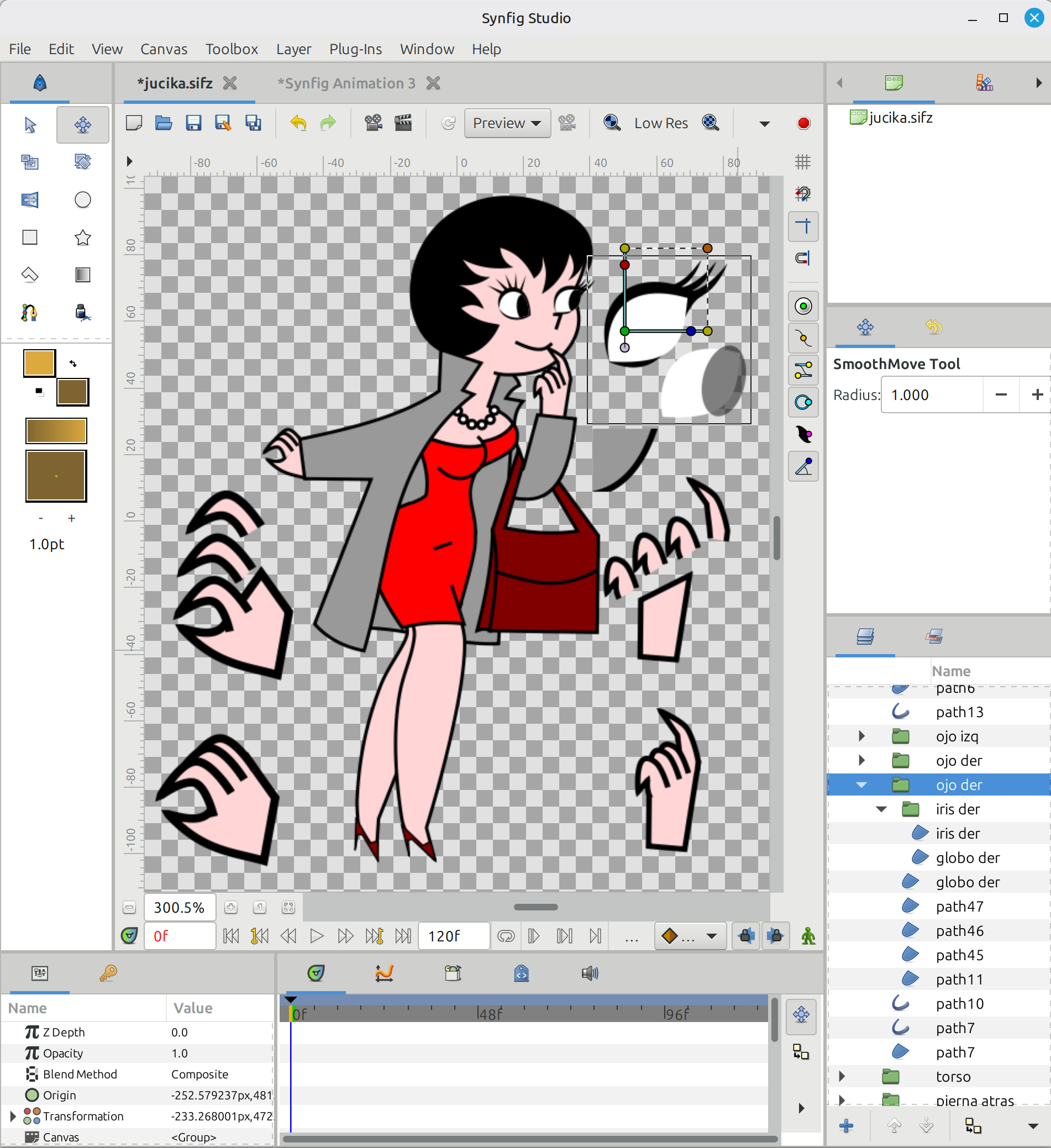Click the Undo arrow icon
The image size is (1051, 1148).
tap(298, 123)
